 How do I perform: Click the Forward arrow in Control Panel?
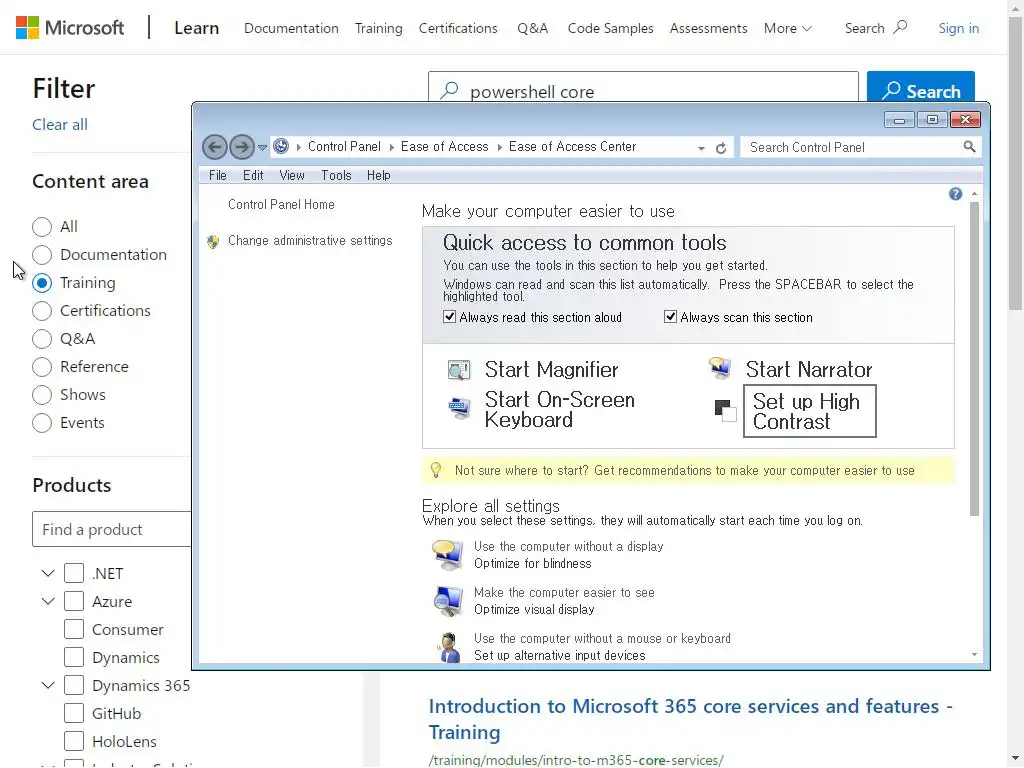(x=242, y=147)
